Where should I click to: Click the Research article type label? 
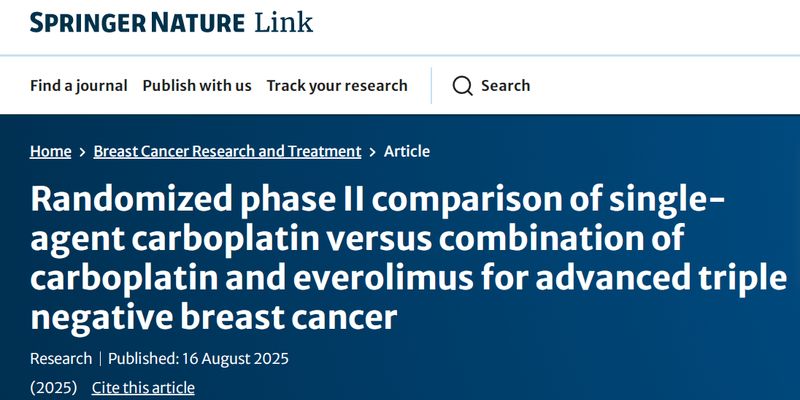coord(61,358)
